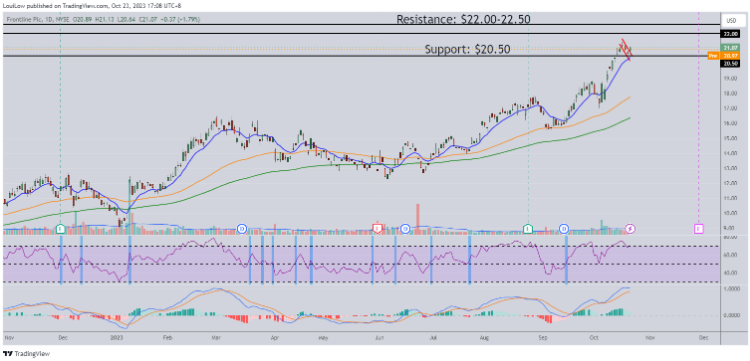Click the 'Sep' time axis label
750x361 pixels.
click(543, 338)
